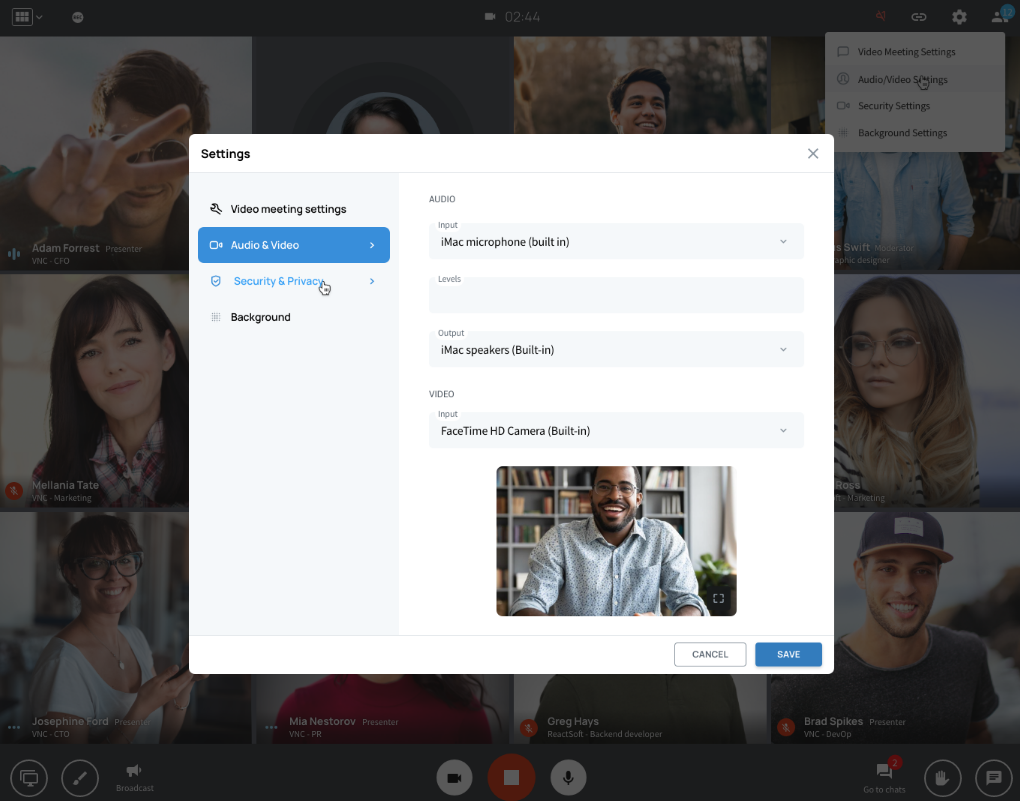
Task: Click the camera preview thumbnail
Action: (616, 541)
